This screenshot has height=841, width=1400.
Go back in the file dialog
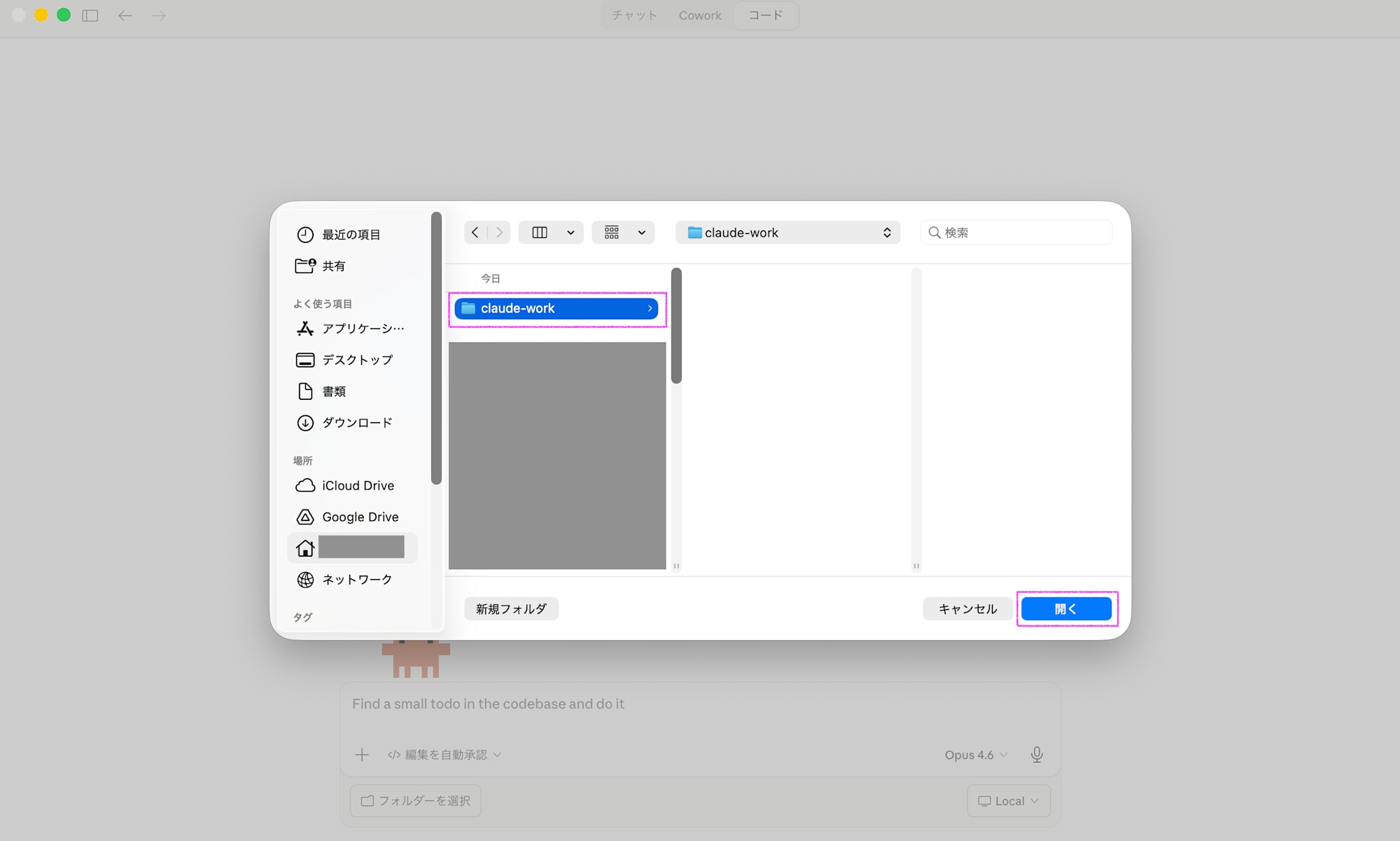click(475, 232)
